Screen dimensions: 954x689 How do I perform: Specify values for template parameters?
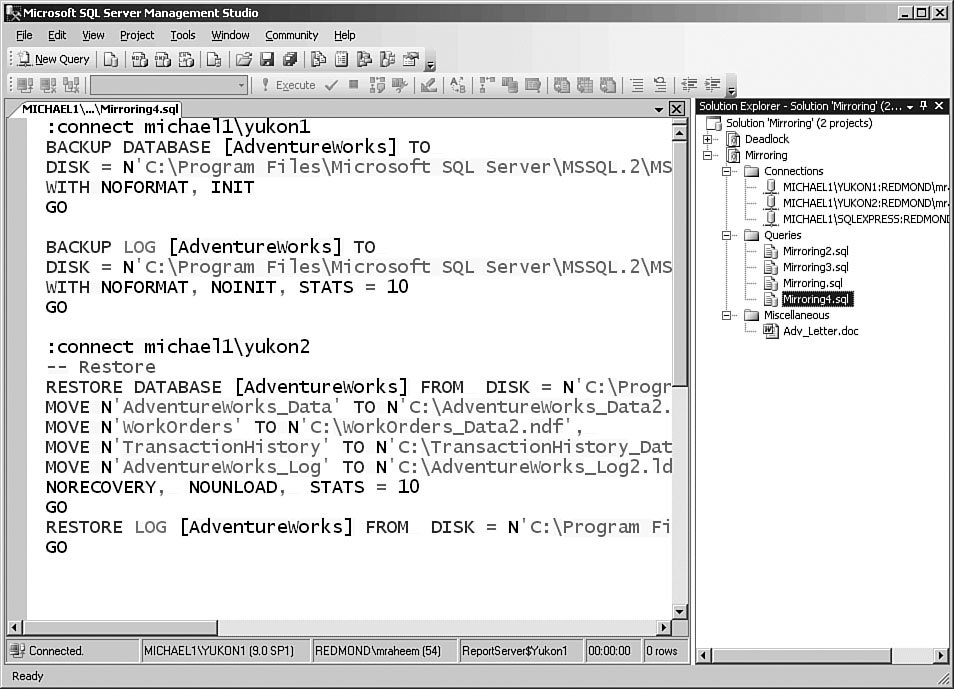coord(458,85)
